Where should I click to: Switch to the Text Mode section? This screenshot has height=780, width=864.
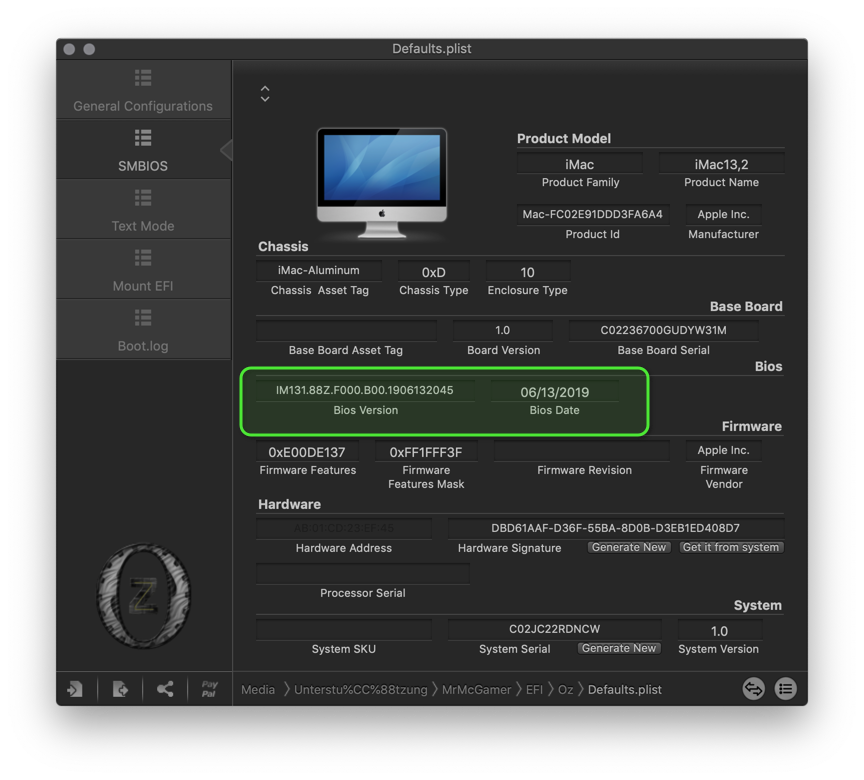click(x=143, y=210)
